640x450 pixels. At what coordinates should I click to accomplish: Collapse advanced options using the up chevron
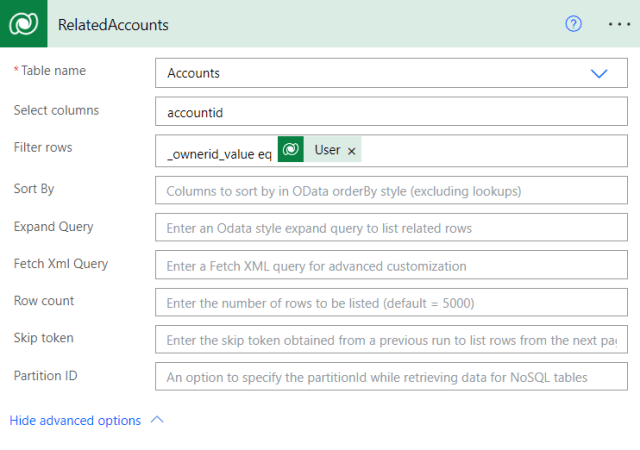coord(156,420)
